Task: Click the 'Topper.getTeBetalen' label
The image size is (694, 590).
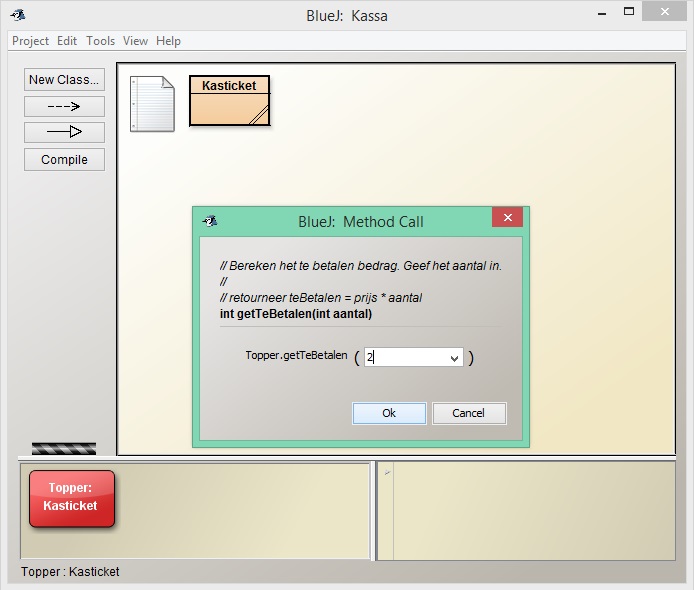Action: (x=297, y=355)
